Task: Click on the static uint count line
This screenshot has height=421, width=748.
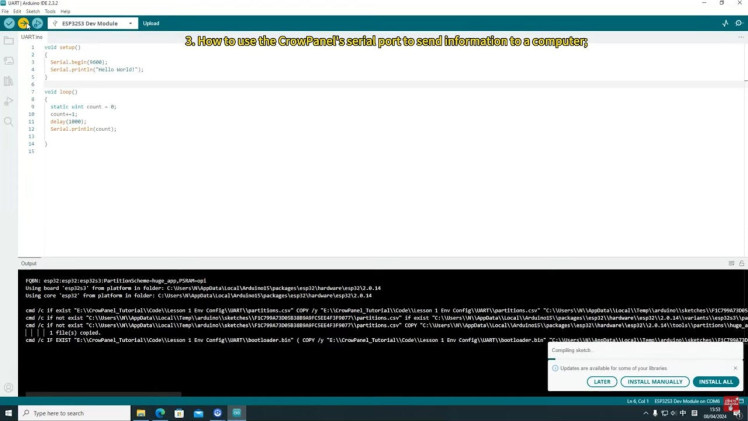Action: [x=83, y=107]
